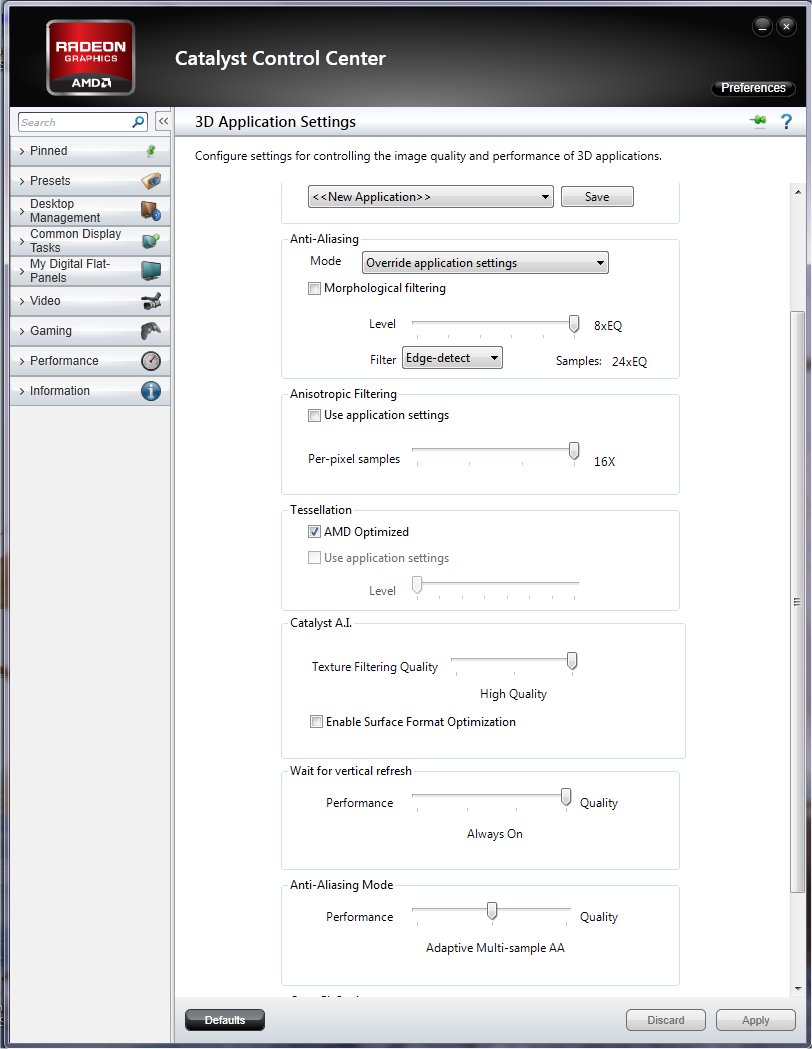The height and width of the screenshot is (1049, 812).
Task: Click the 3D Application Settings heading
Action: 275,122
